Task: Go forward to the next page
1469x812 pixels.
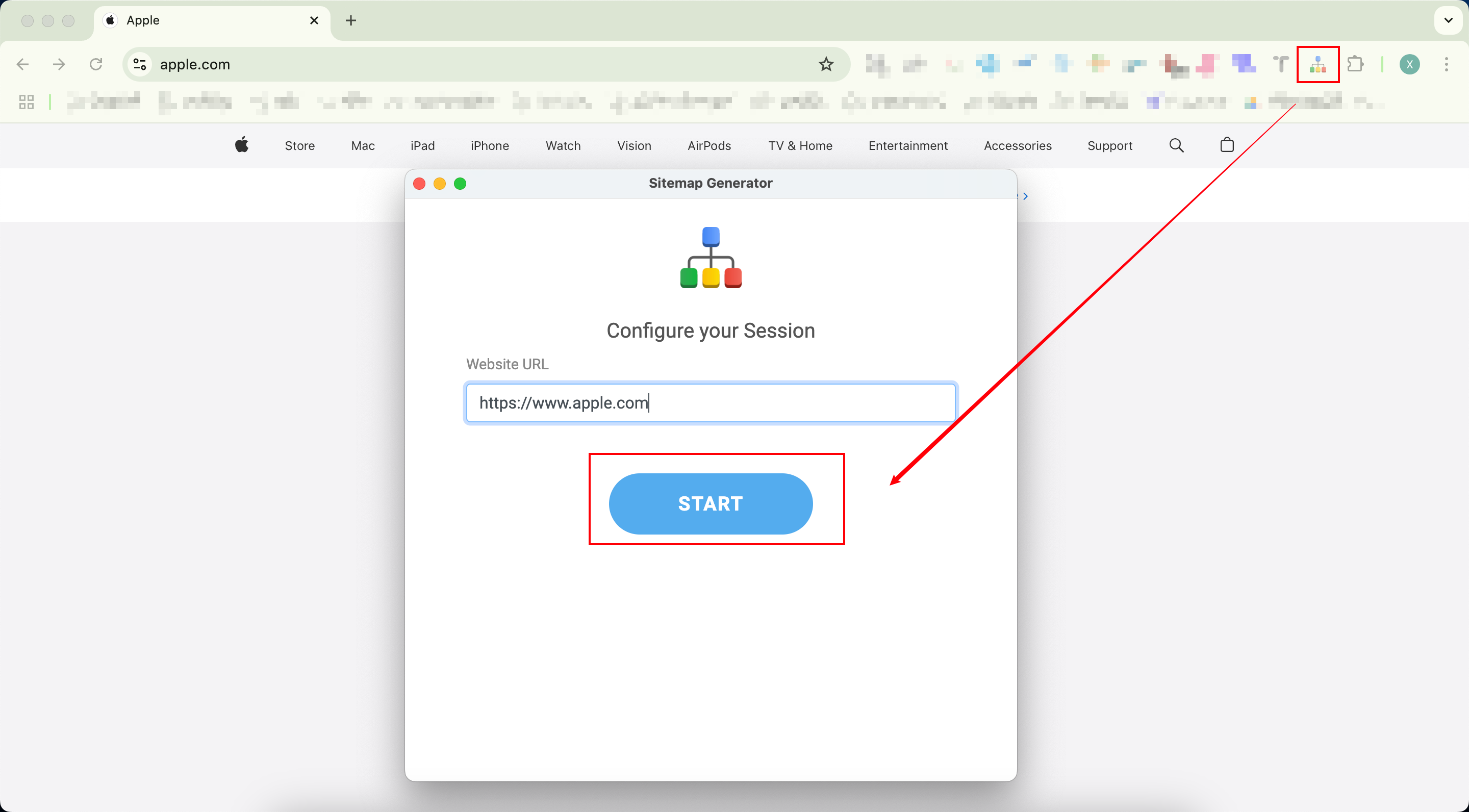Action: click(59, 64)
